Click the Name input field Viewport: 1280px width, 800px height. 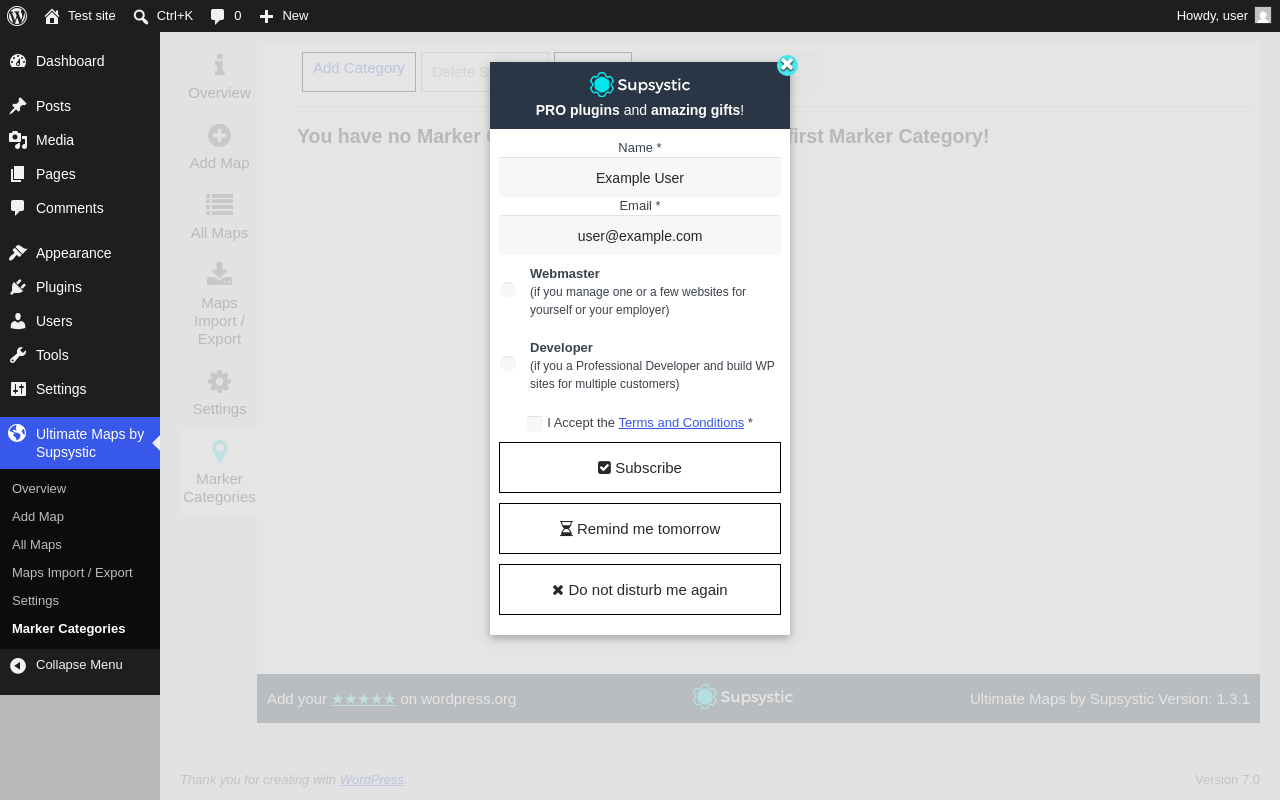click(x=640, y=178)
